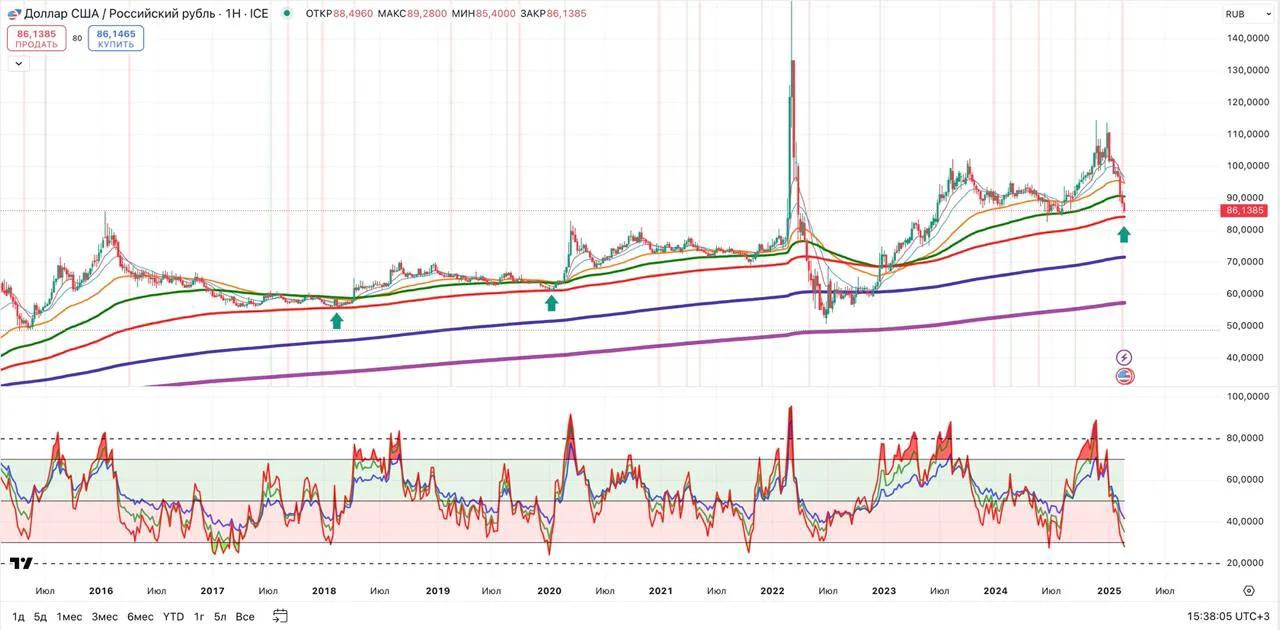Click the green arrow marker near 2020
This screenshot has height=630, width=1280.
(x=551, y=302)
